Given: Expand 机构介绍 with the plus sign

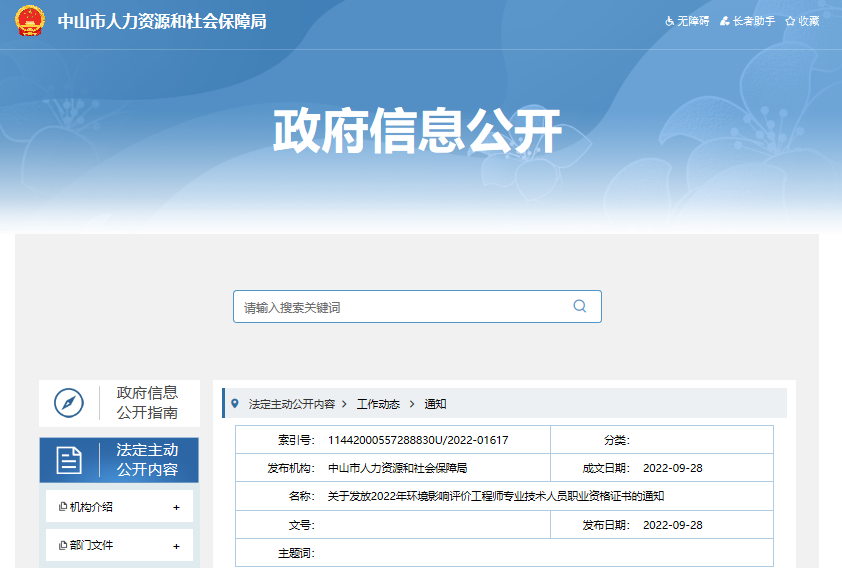Looking at the screenshot, I should (177, 507).
